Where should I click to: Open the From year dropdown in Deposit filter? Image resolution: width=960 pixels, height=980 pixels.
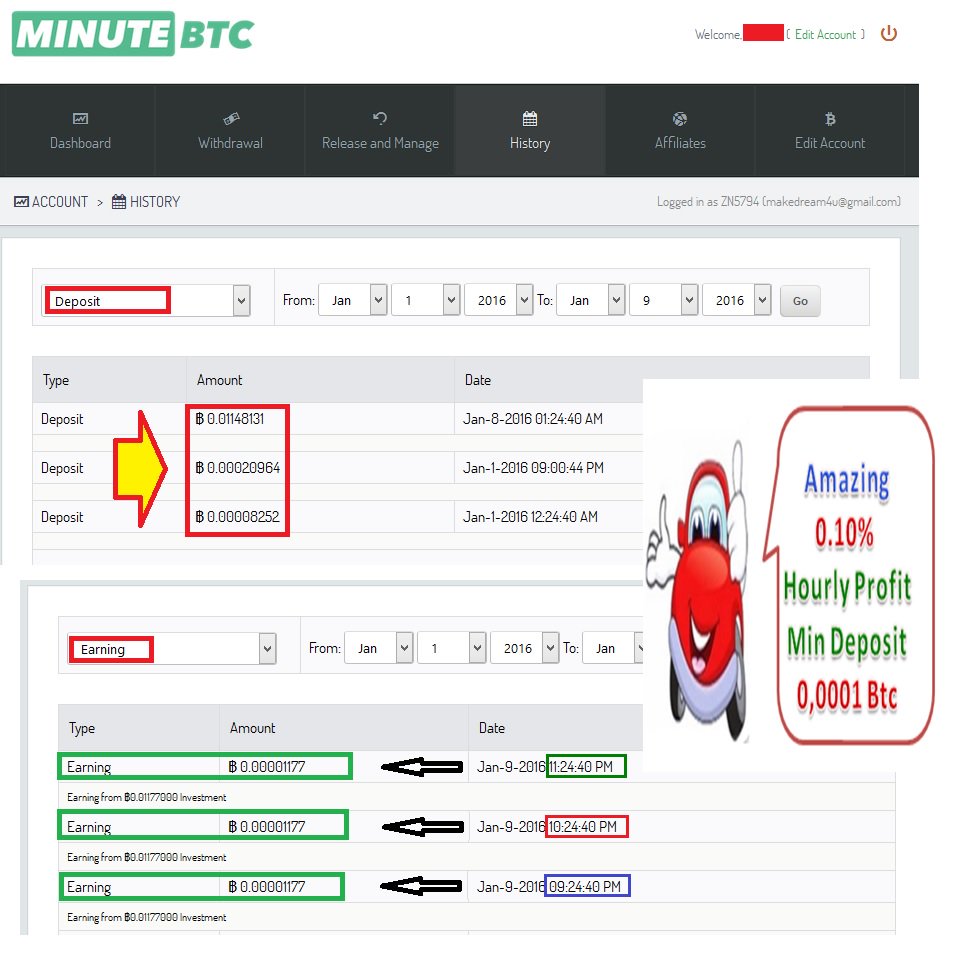[499, 300]
